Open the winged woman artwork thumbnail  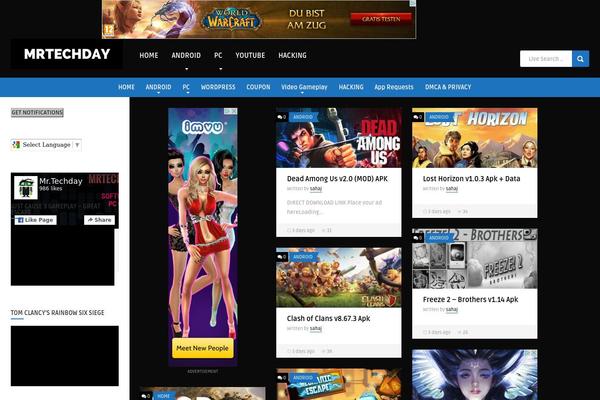point(474,375)
